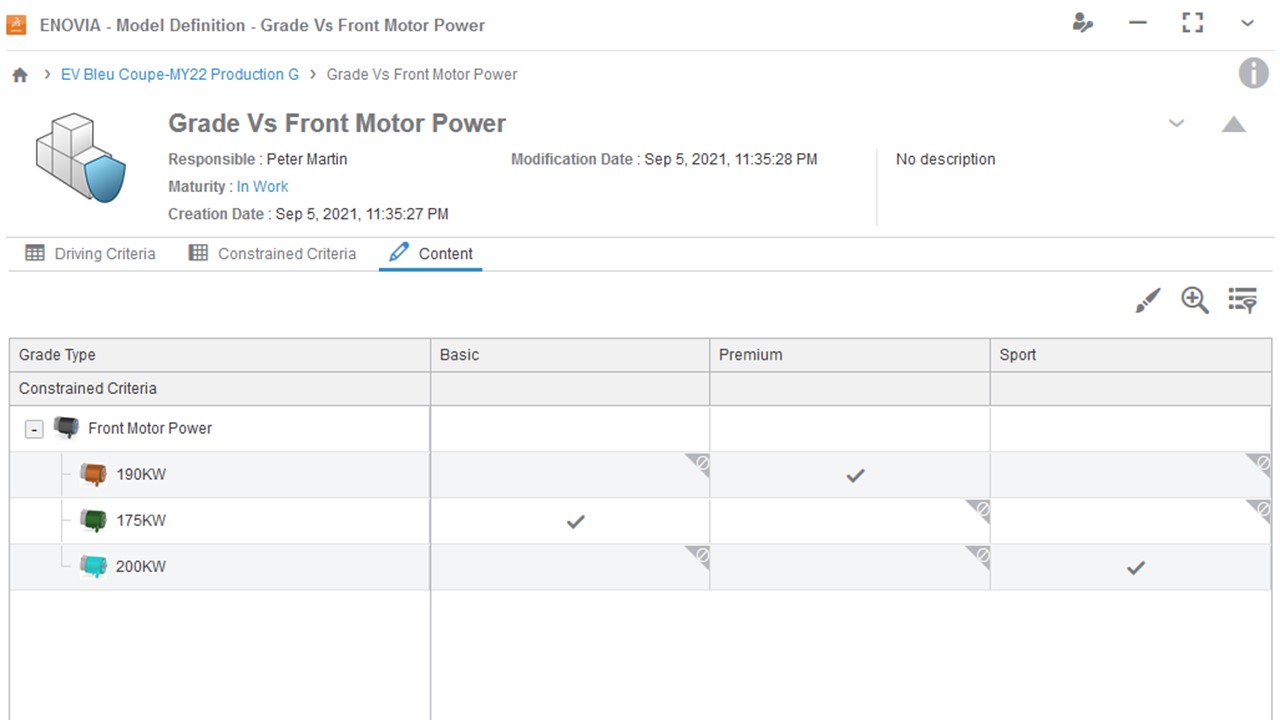The height and width of the screenshot is (720, 1280).
Task: Select the Content tab
Action: point(430,254)
